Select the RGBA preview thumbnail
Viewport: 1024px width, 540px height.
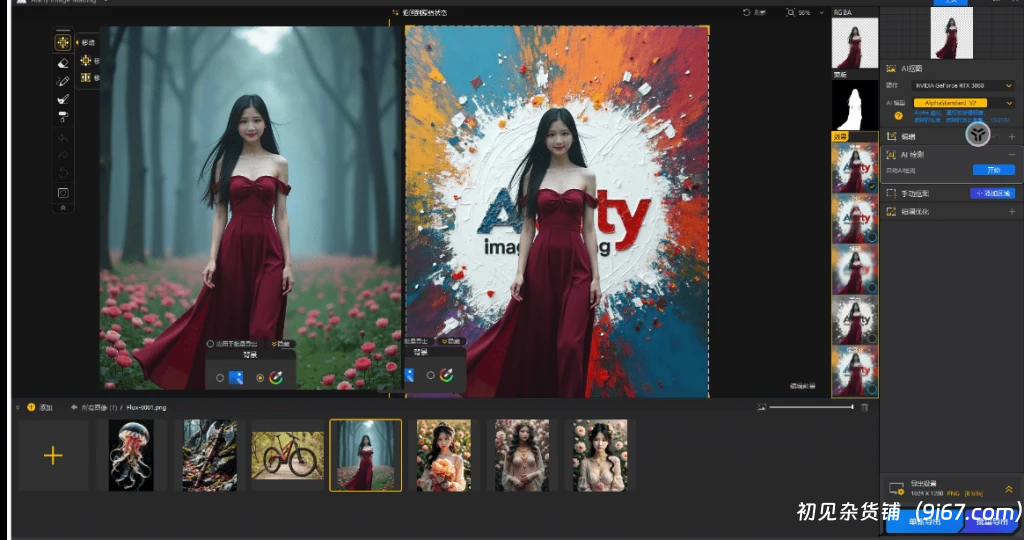pyautogui.click(x=854, y=42)
